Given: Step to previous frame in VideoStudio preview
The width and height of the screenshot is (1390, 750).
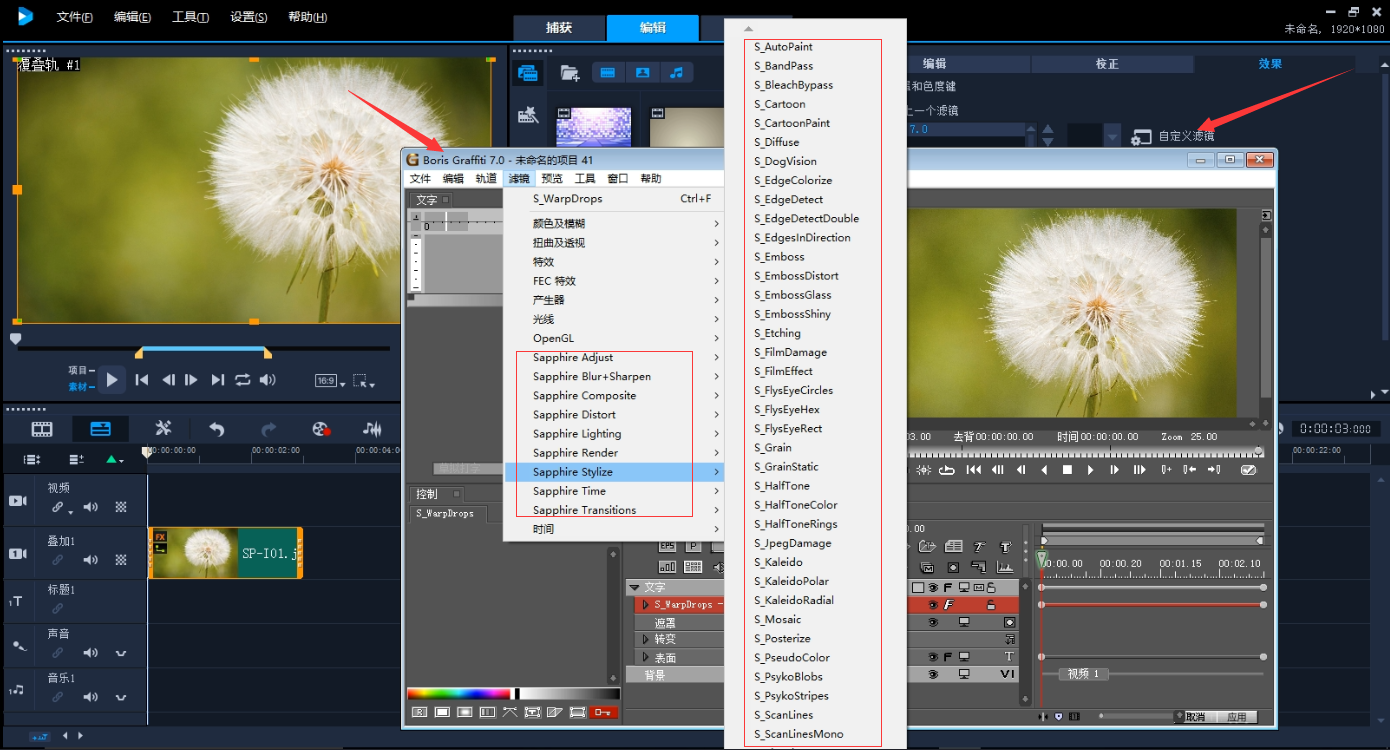Looking at the screenshot, I should pyautogui.click(x=168, y=380).
